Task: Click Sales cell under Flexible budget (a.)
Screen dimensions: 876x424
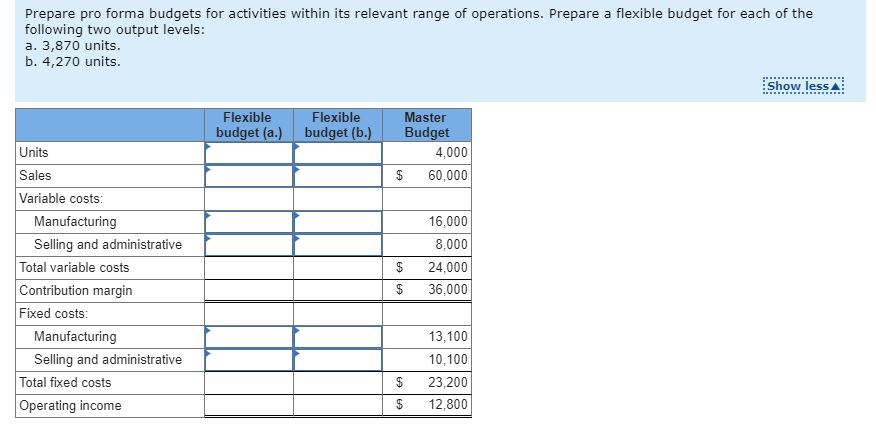Action: [x=249, y=176]
